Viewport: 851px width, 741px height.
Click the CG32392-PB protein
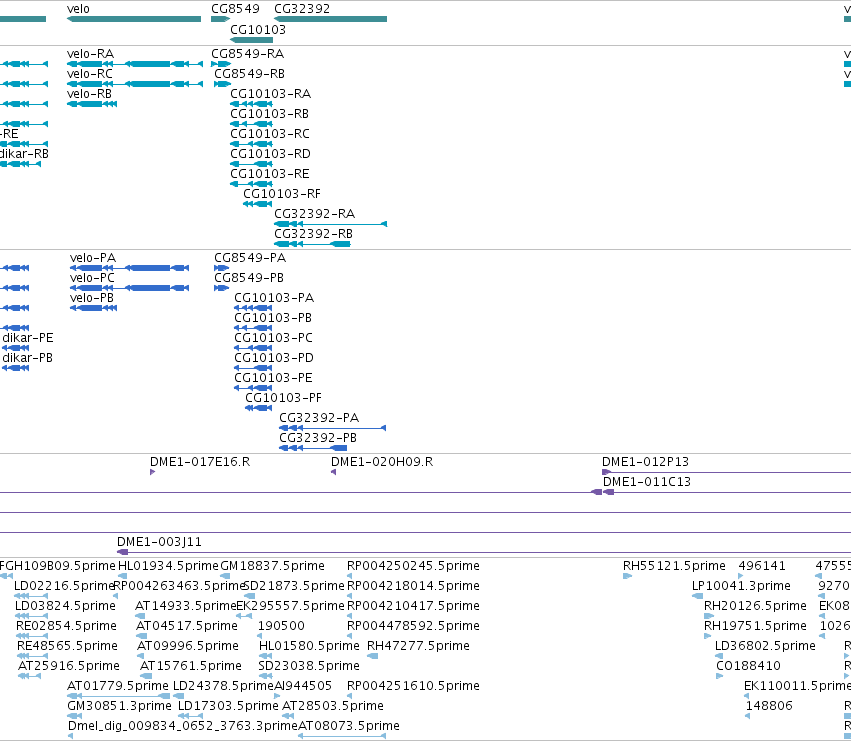pyautogui.click(x=313, y=448)
